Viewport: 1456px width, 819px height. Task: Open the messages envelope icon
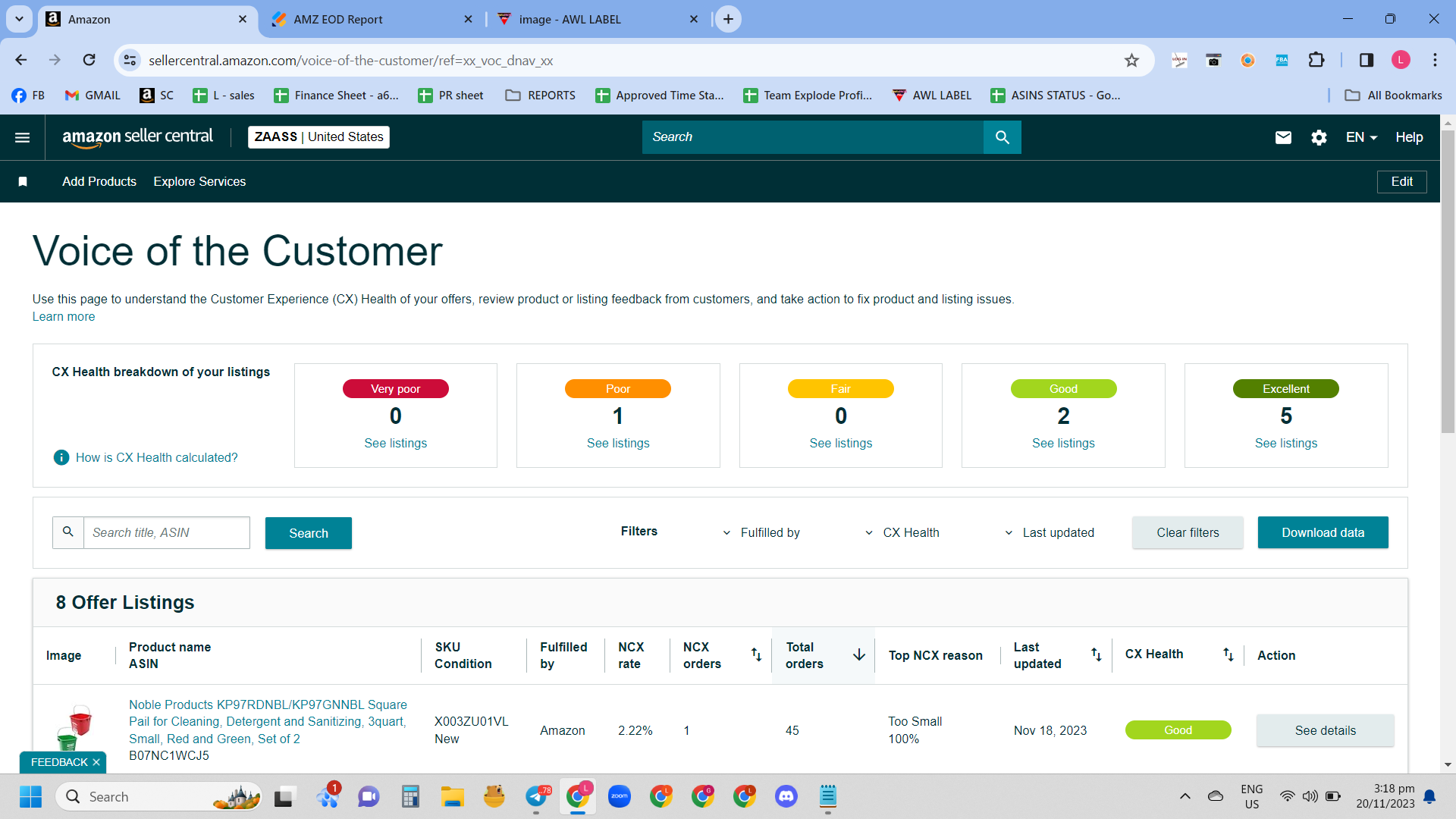point(1283,137)
